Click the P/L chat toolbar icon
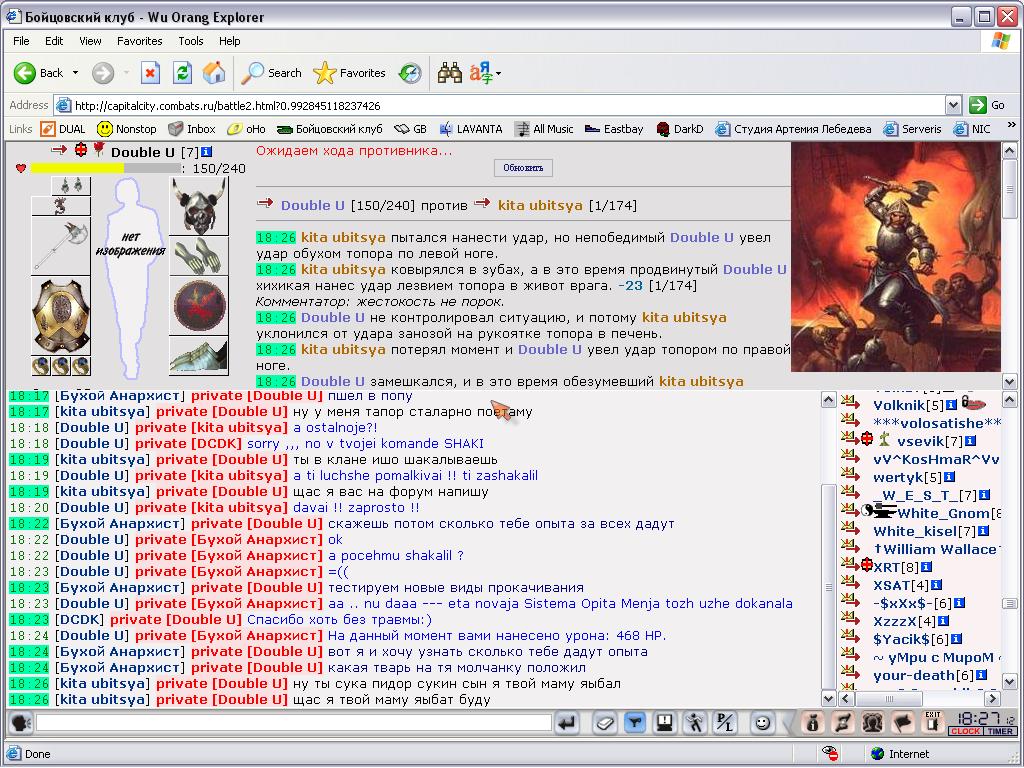This screenshot has height=768, width=1024. point(725,723)
